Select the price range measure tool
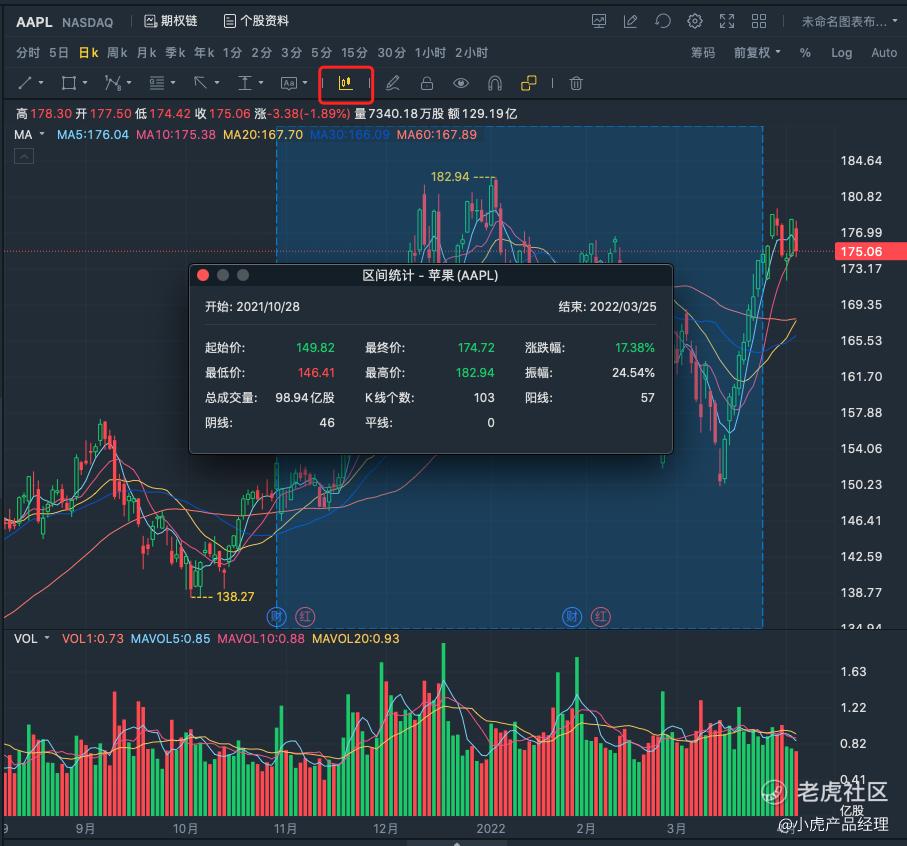The image size is (907, 846). pyautogui.click(x=245, y=83)
